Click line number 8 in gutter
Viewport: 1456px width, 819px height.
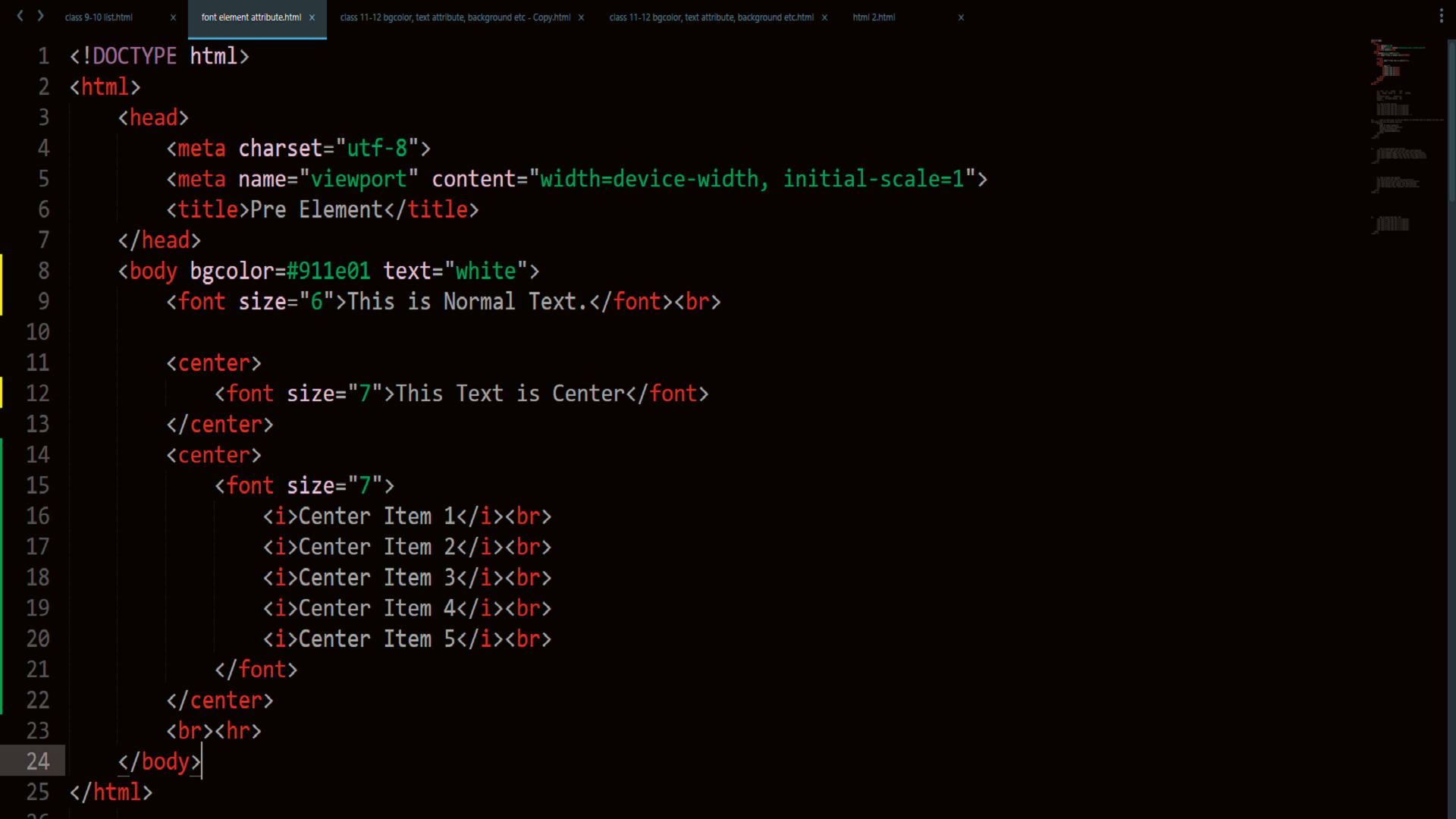click(x=44, y=271)
